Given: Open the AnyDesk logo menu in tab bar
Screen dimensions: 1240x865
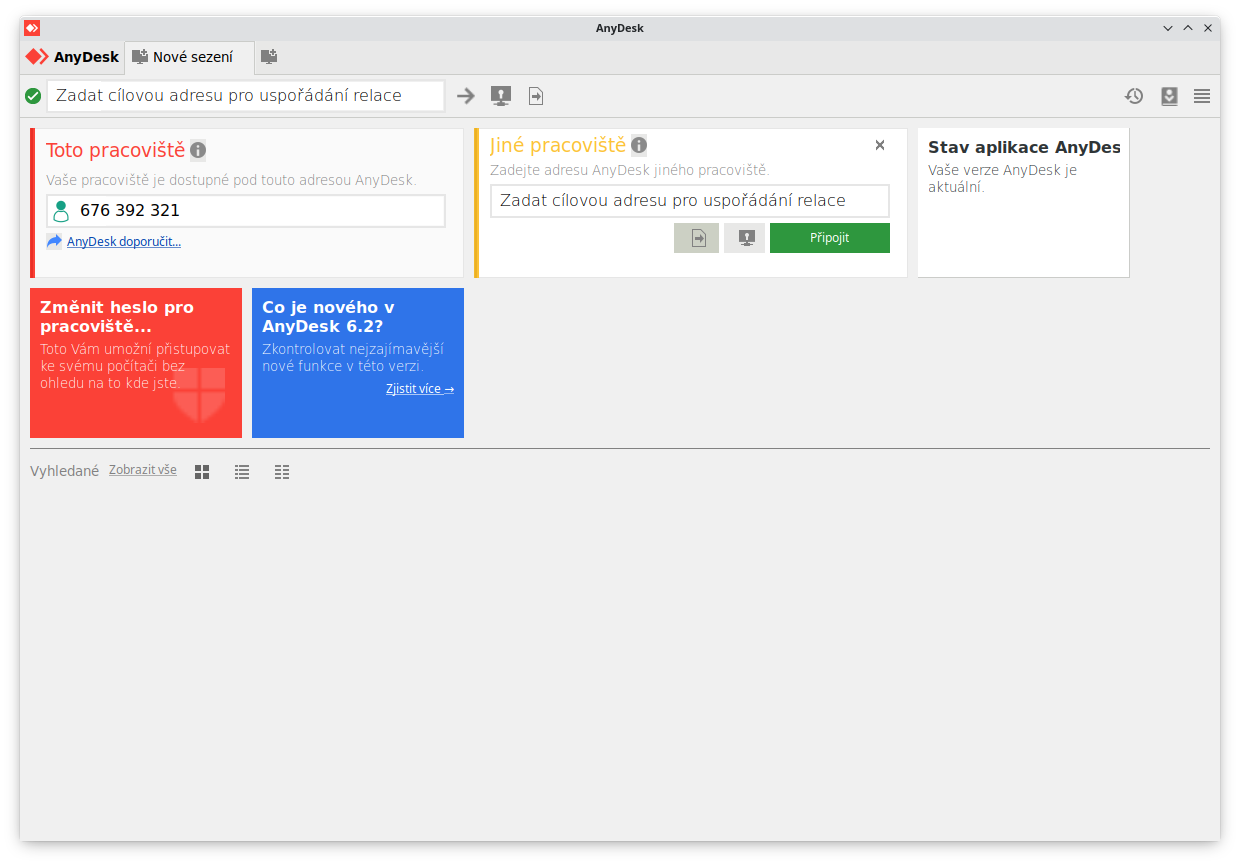Looking at the screenshot, I should tap(72, 57).
